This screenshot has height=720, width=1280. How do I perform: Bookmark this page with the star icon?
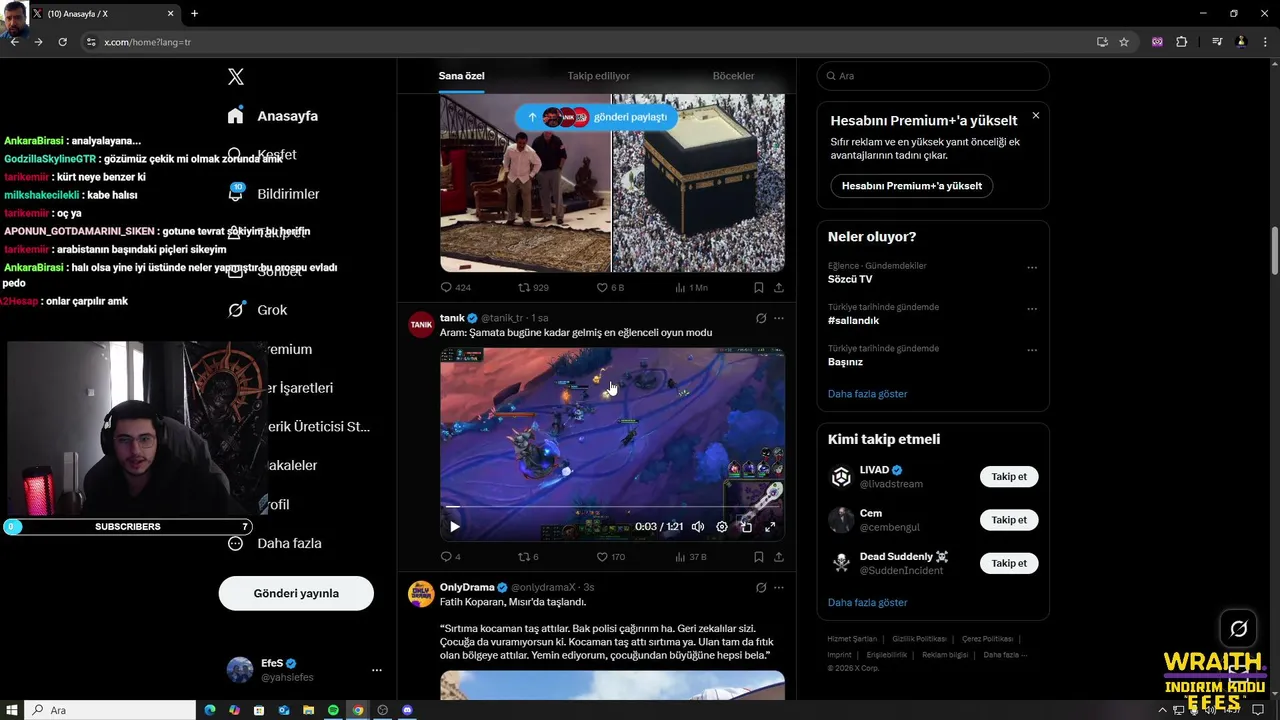point(1124,42)
